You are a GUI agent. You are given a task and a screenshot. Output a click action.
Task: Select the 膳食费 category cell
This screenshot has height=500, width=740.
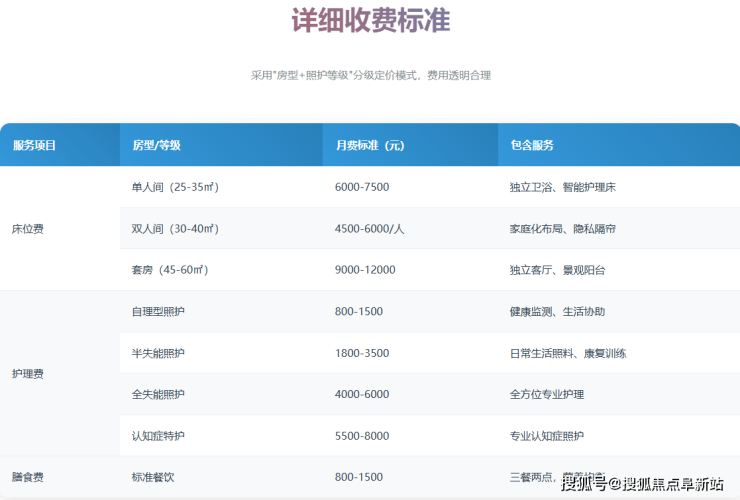pos(28,478)
